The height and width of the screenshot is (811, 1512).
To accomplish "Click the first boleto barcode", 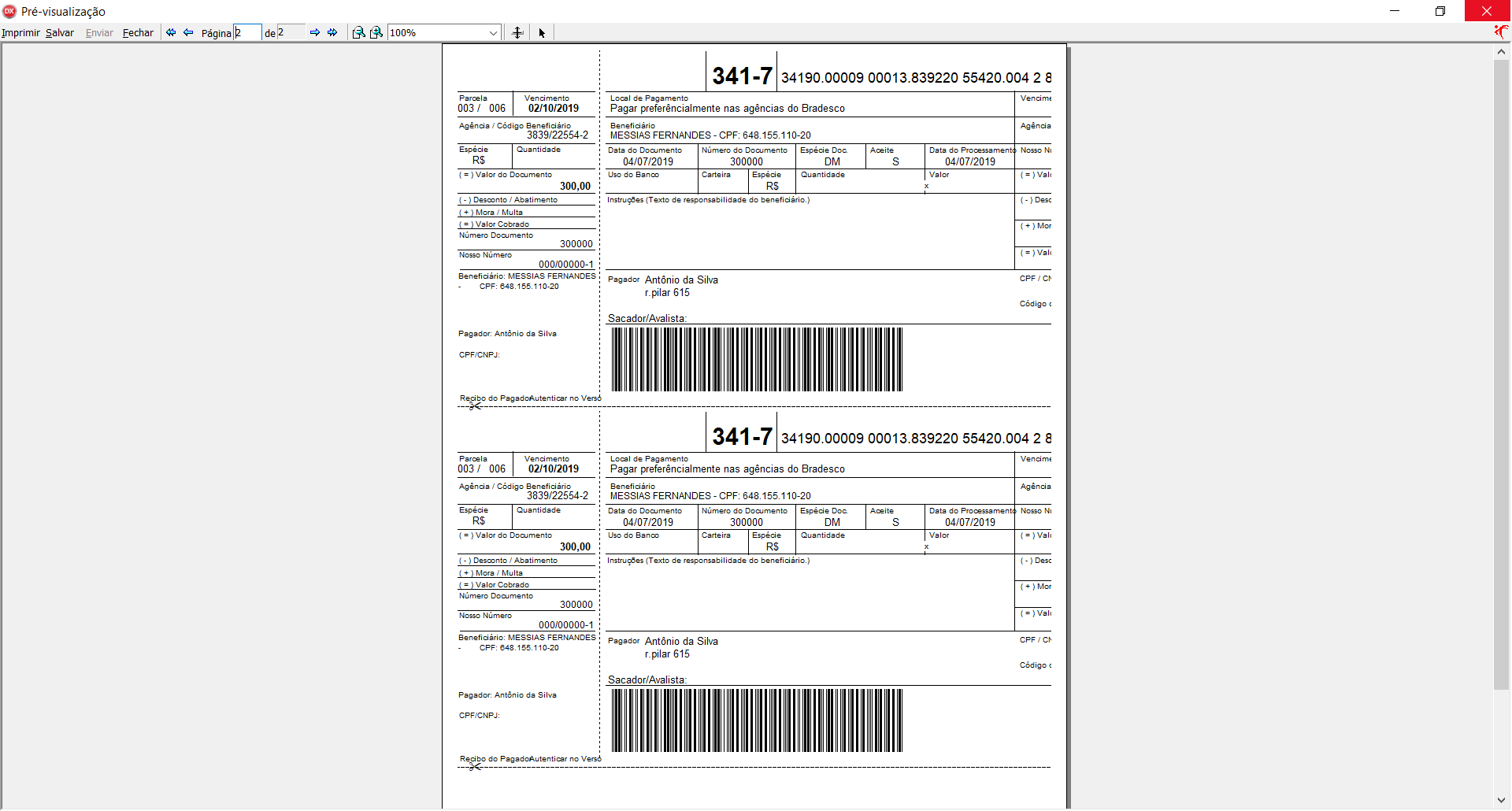I will pos(757,359).
